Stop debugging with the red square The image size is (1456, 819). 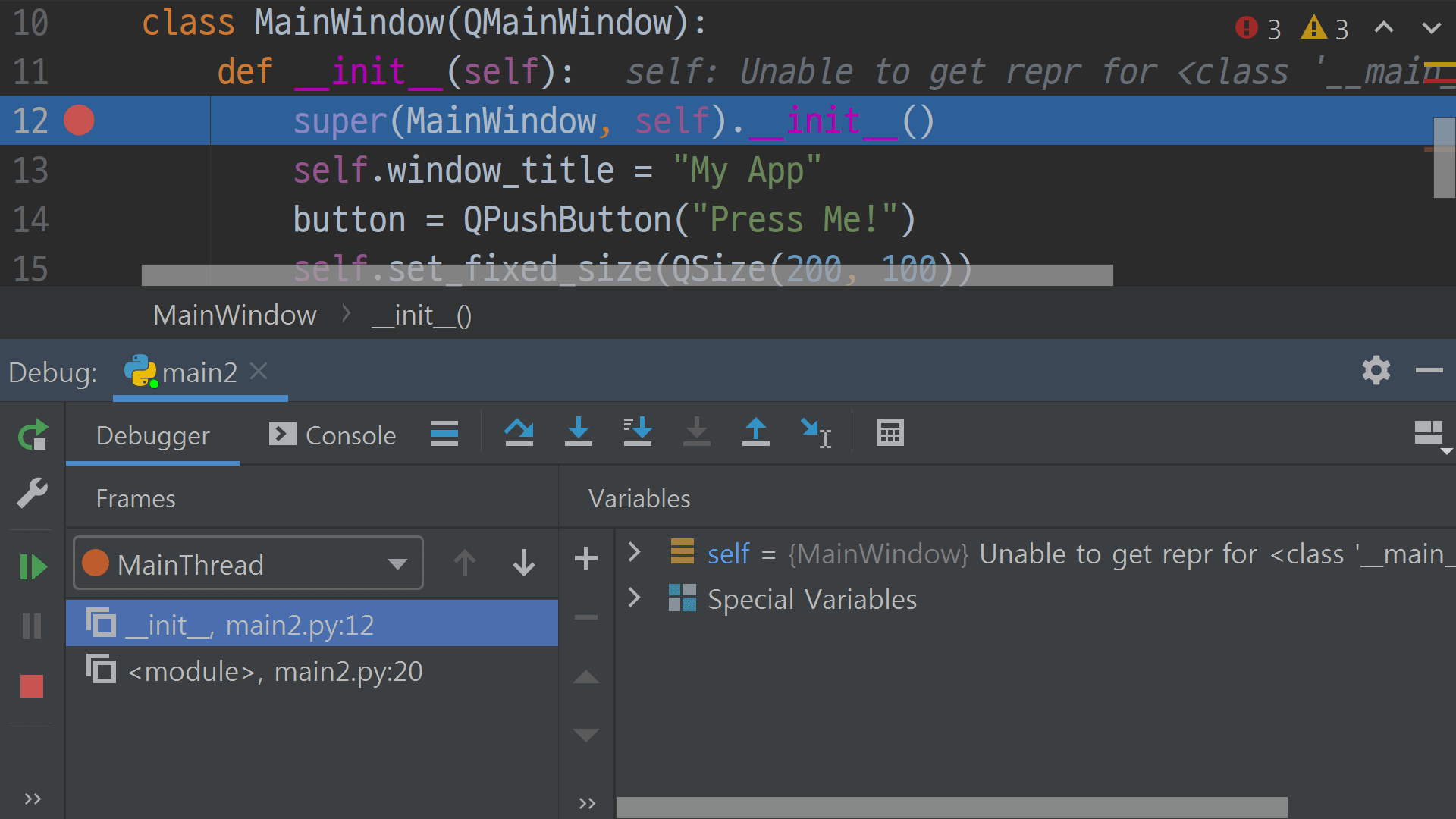[32, 686]
